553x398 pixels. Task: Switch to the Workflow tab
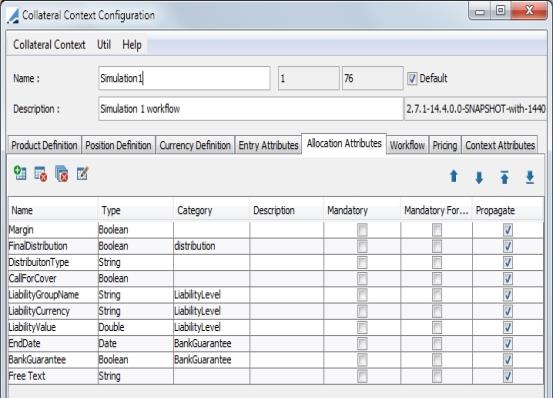(407, 145)
